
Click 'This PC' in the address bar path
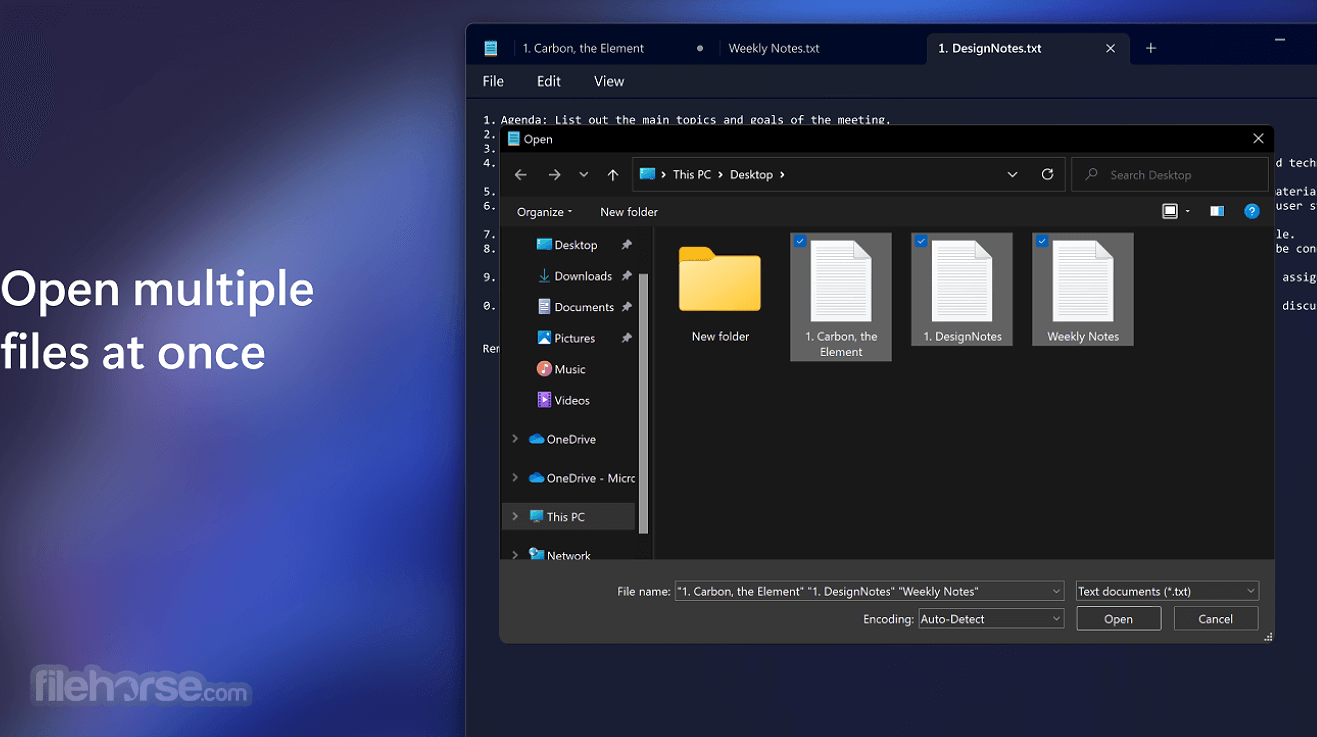[x=692, y=175]
